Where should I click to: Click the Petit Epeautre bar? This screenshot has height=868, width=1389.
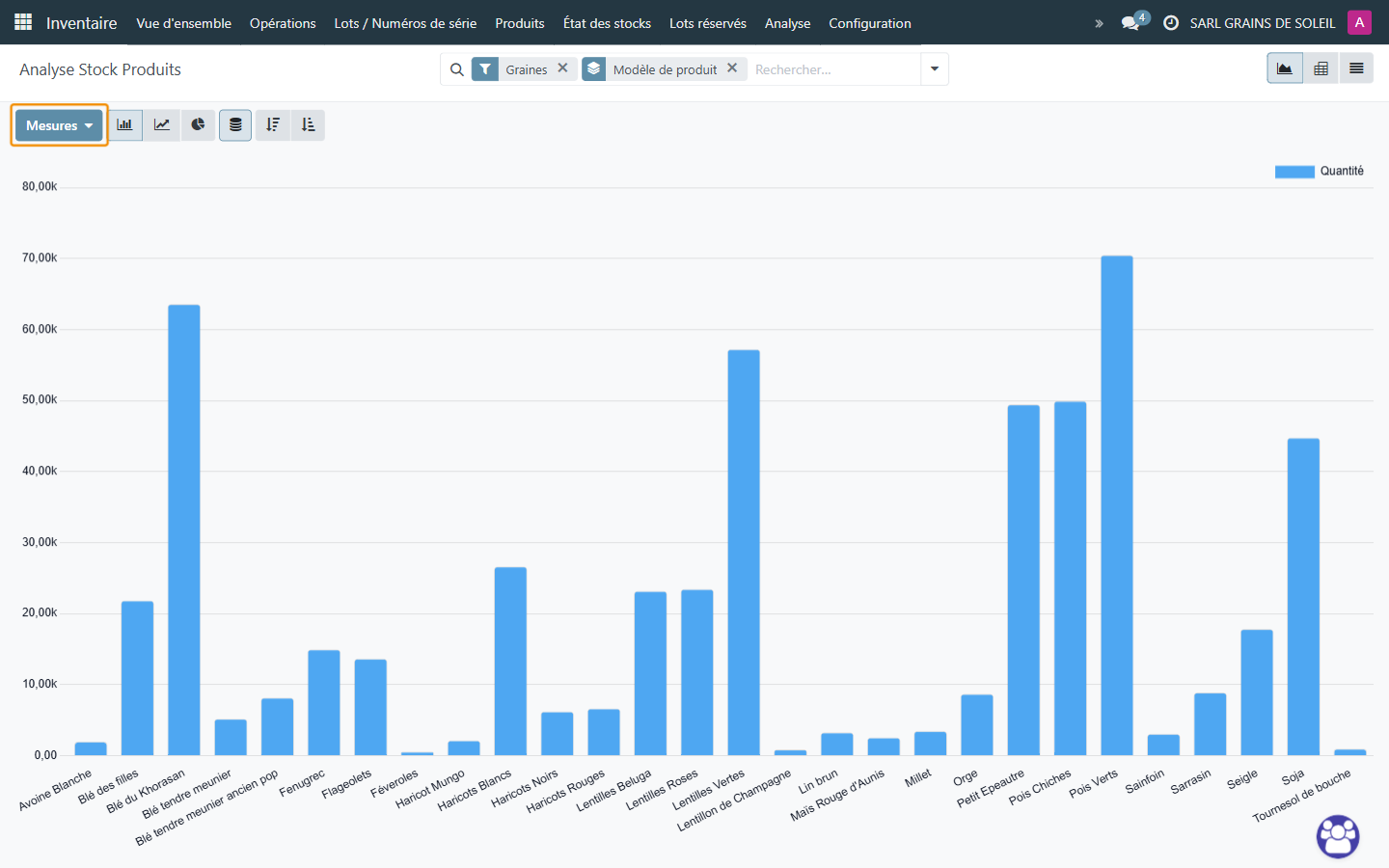pos(1023,580)
